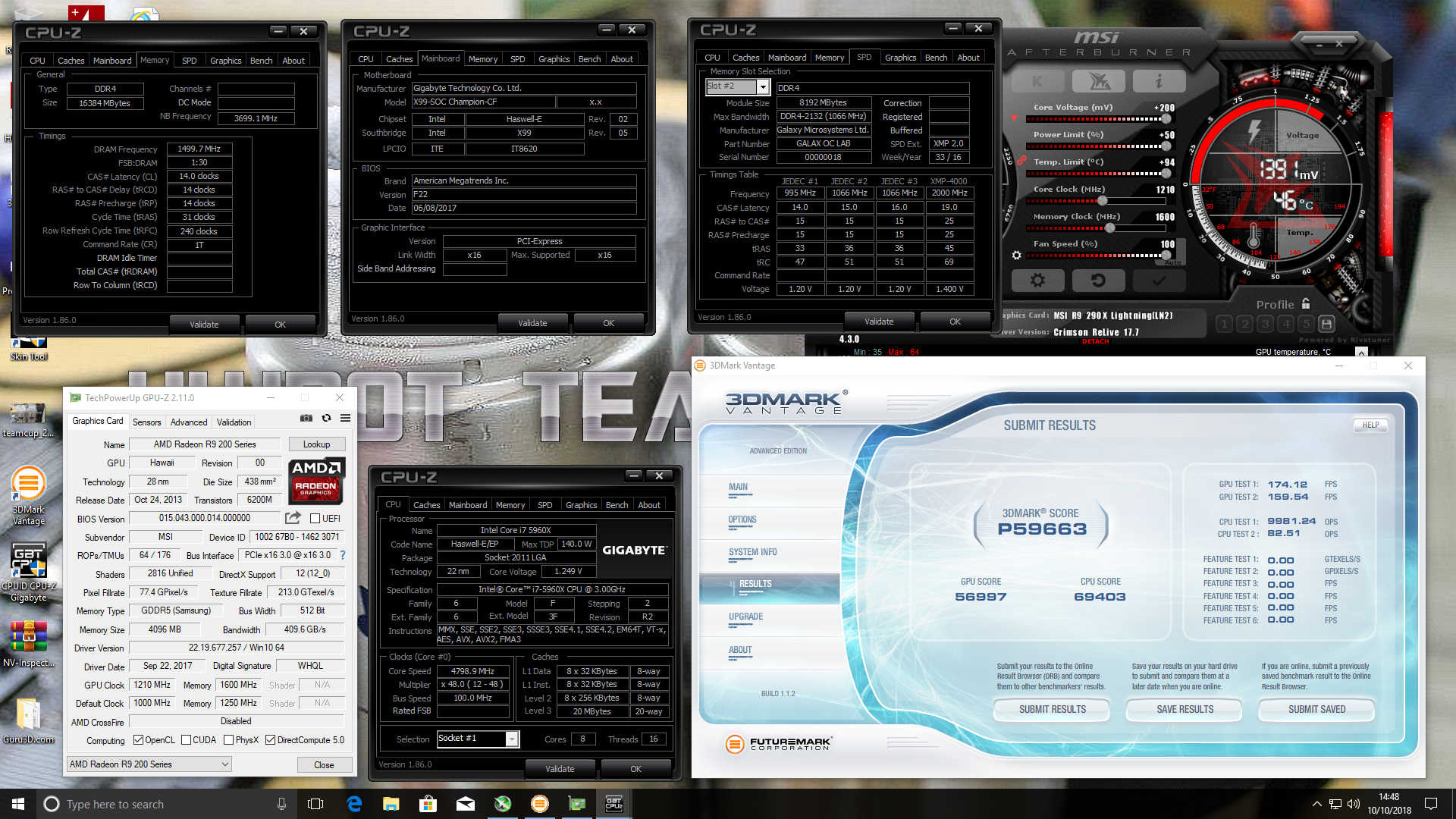Select profile slot 3 in Afterburner

pos(1265,324)
